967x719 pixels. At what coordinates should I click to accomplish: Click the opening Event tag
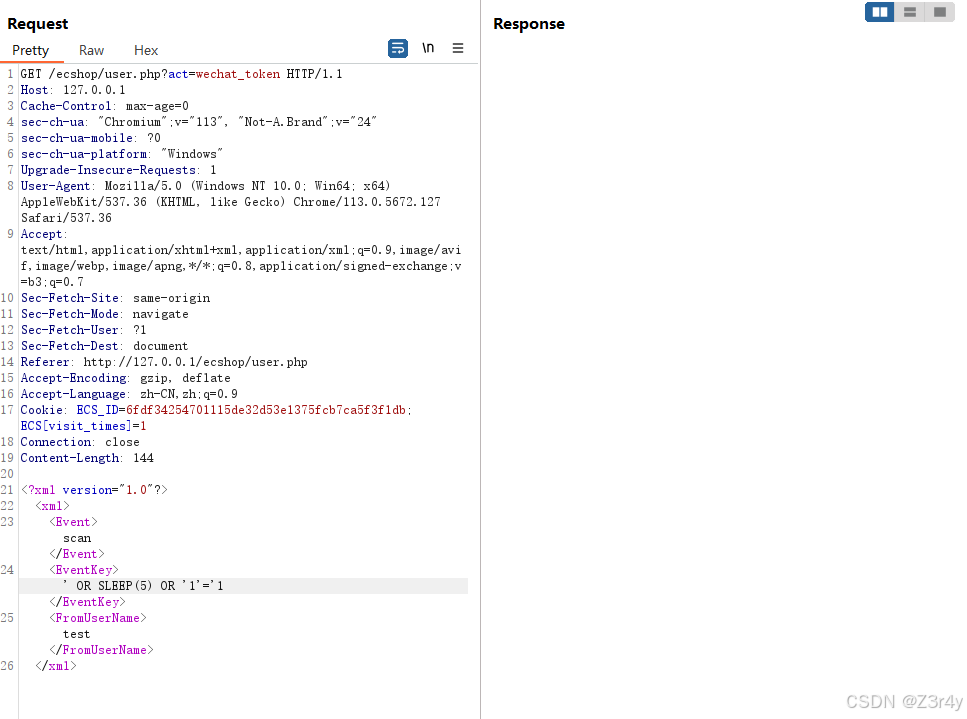(x=73, y=523)
